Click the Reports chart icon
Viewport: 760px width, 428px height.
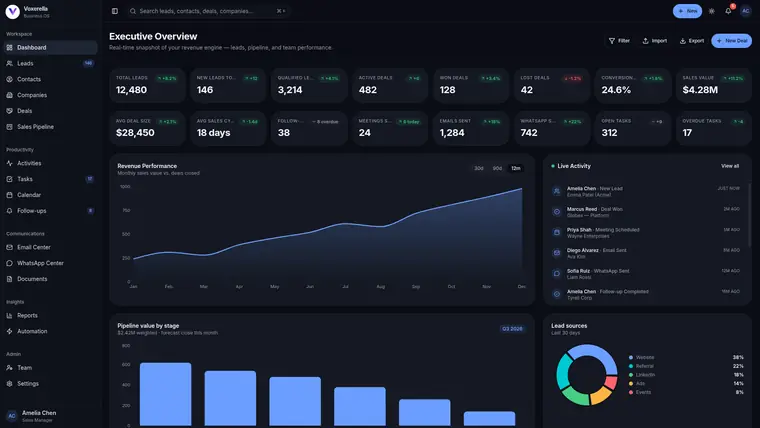point(9,316)
